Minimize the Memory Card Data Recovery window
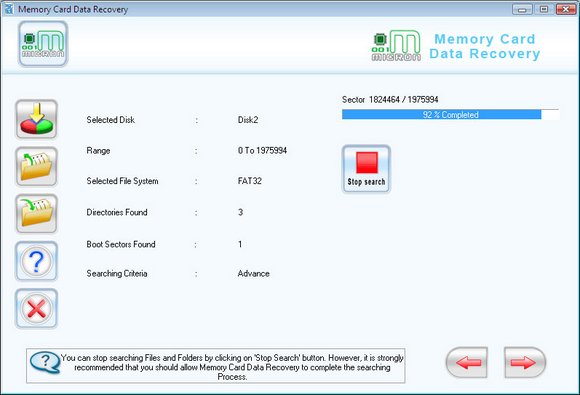Viewport: 580px width, 395px height. click(x=522, y=9)
